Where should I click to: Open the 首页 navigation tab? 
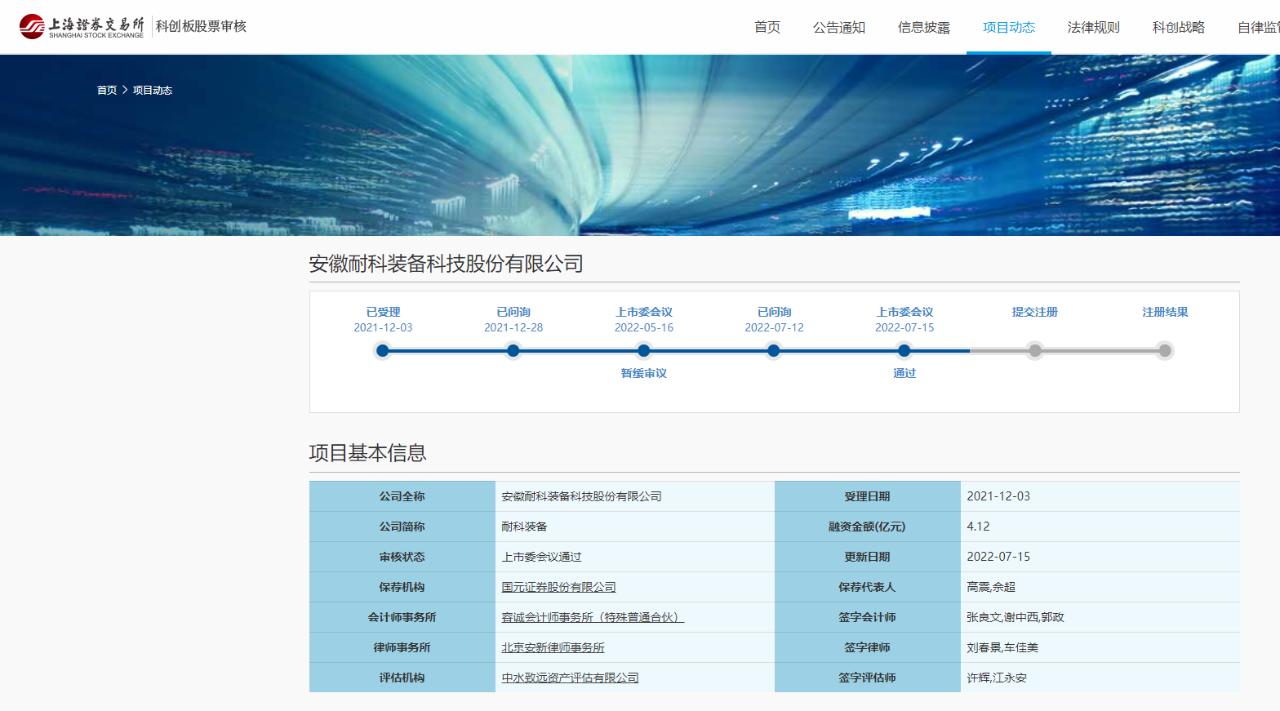(767, 27)
